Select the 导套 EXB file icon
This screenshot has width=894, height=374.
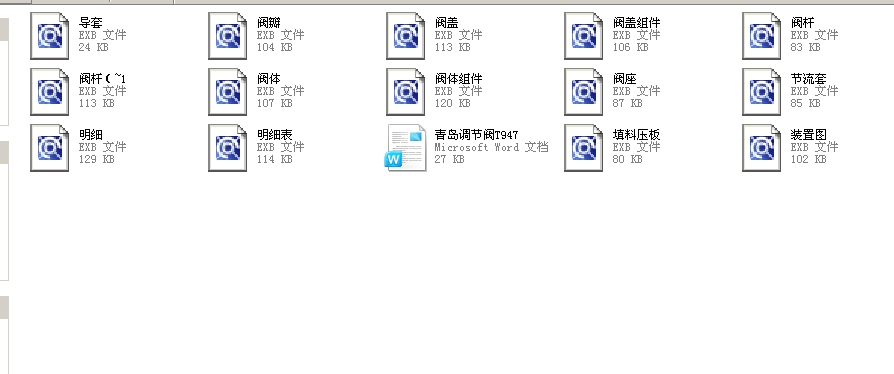tap(50, 36)
